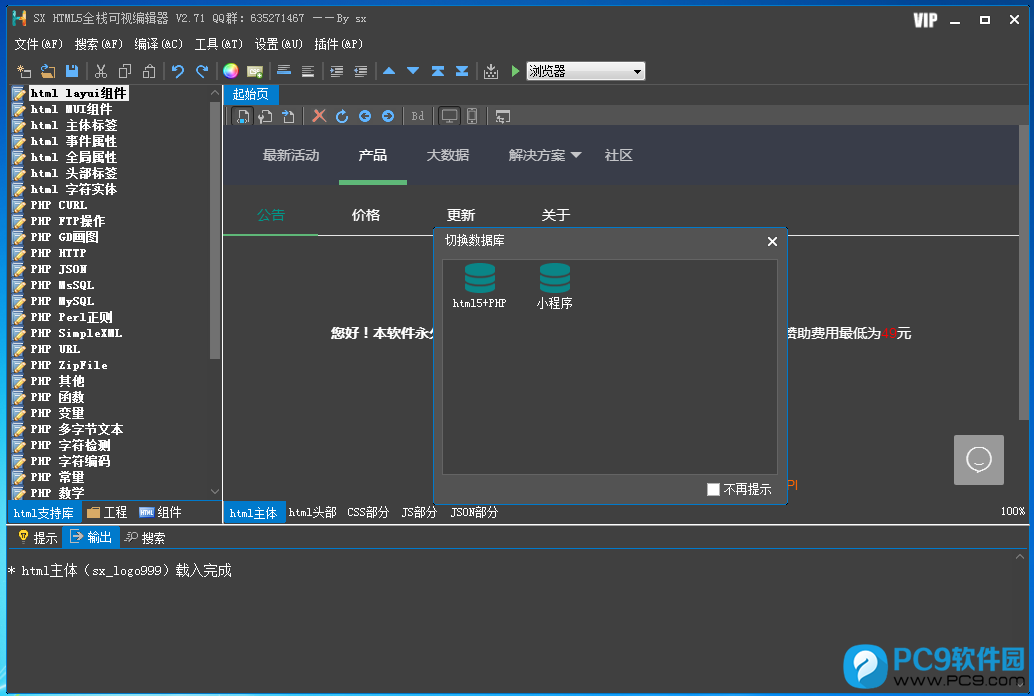Screen dimensions: 1034x696
Task: Select PHP MySQL in the library list
Action: [62, 301]
